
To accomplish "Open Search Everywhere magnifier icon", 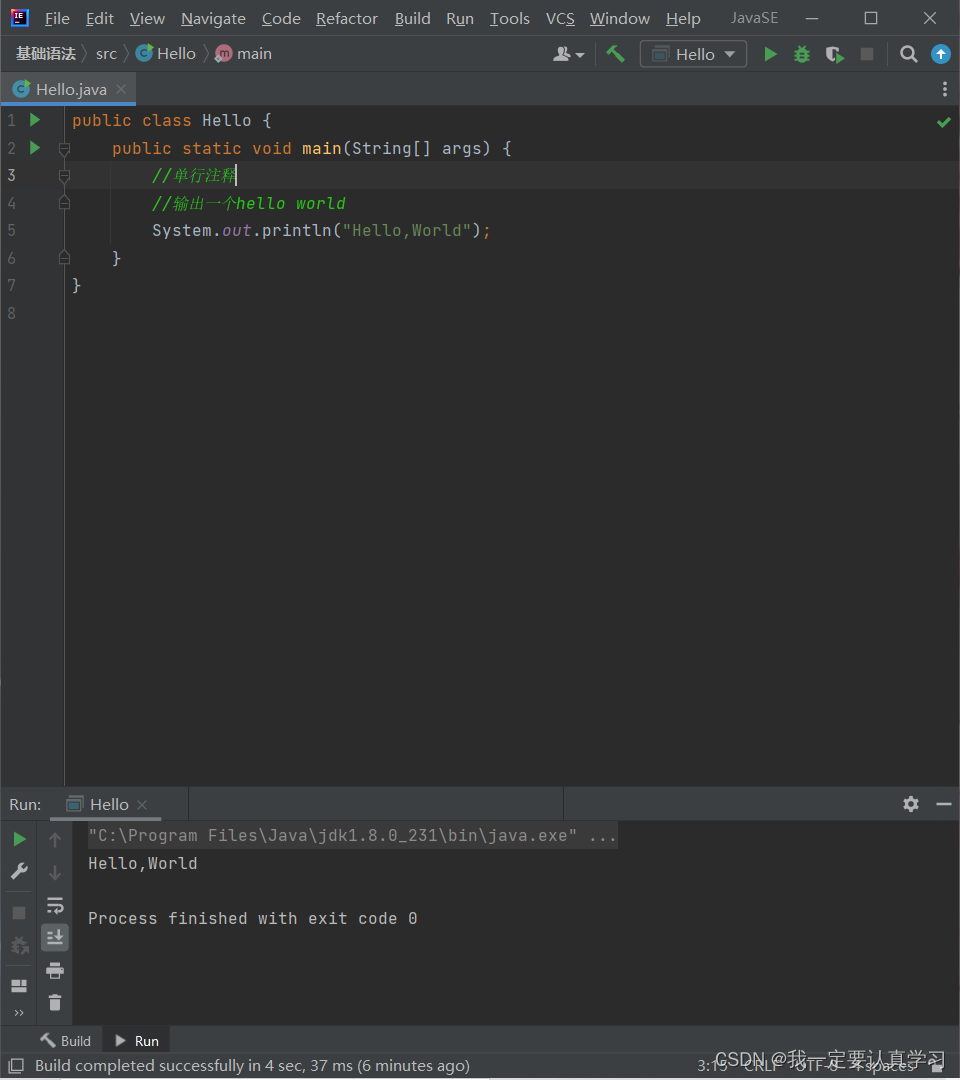I will point(908,54).
